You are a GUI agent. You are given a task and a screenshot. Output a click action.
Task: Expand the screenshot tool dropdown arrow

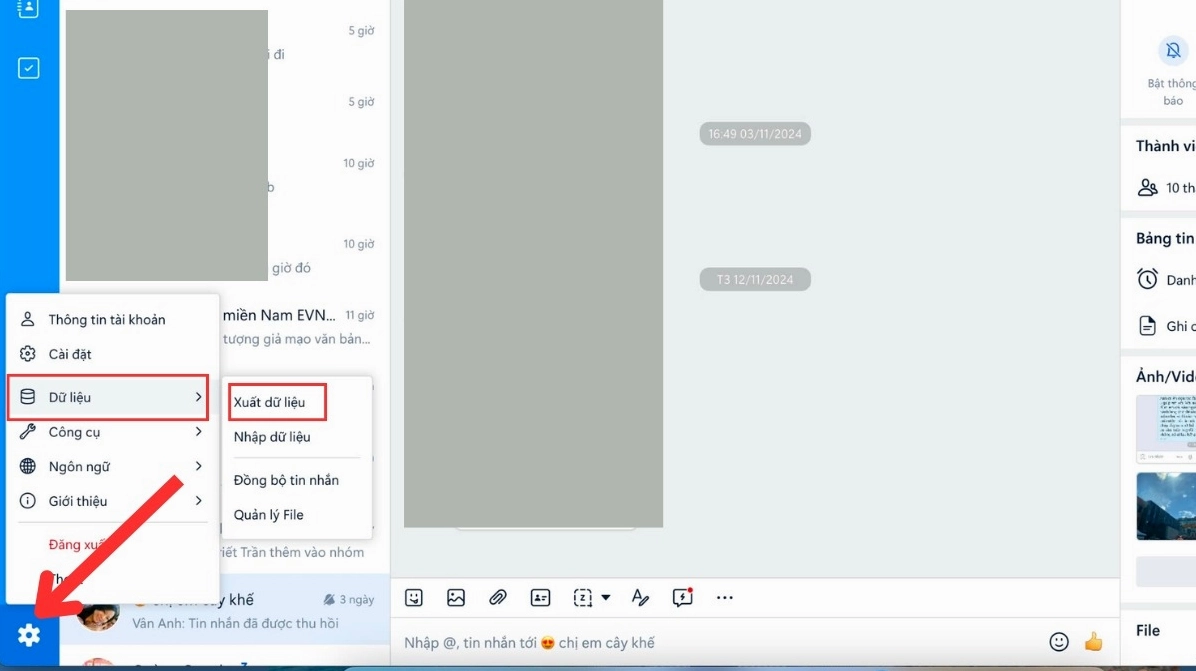606,598
